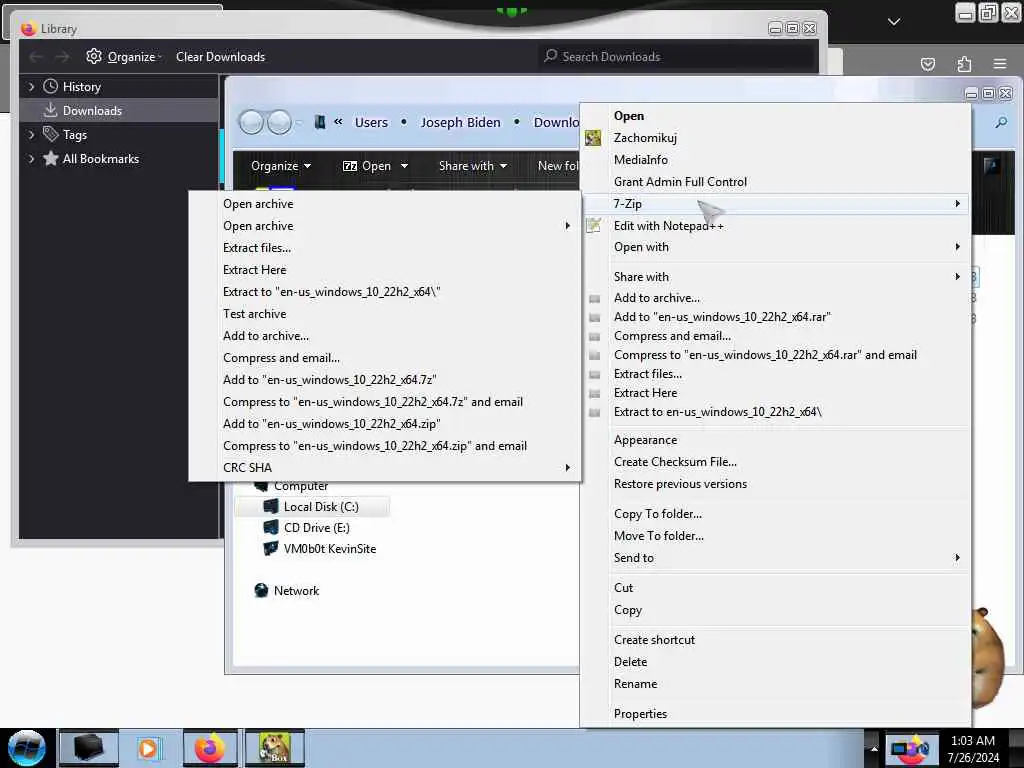Expand the All Bookmarks tree item
The height and width of the screenshot is (768, 1024).
pos(31,159)
